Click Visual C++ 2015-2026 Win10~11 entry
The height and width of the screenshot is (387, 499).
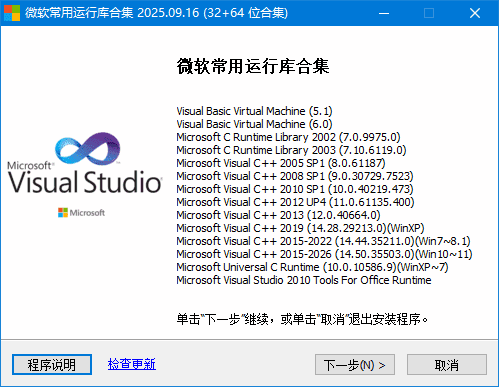point(324,254)
